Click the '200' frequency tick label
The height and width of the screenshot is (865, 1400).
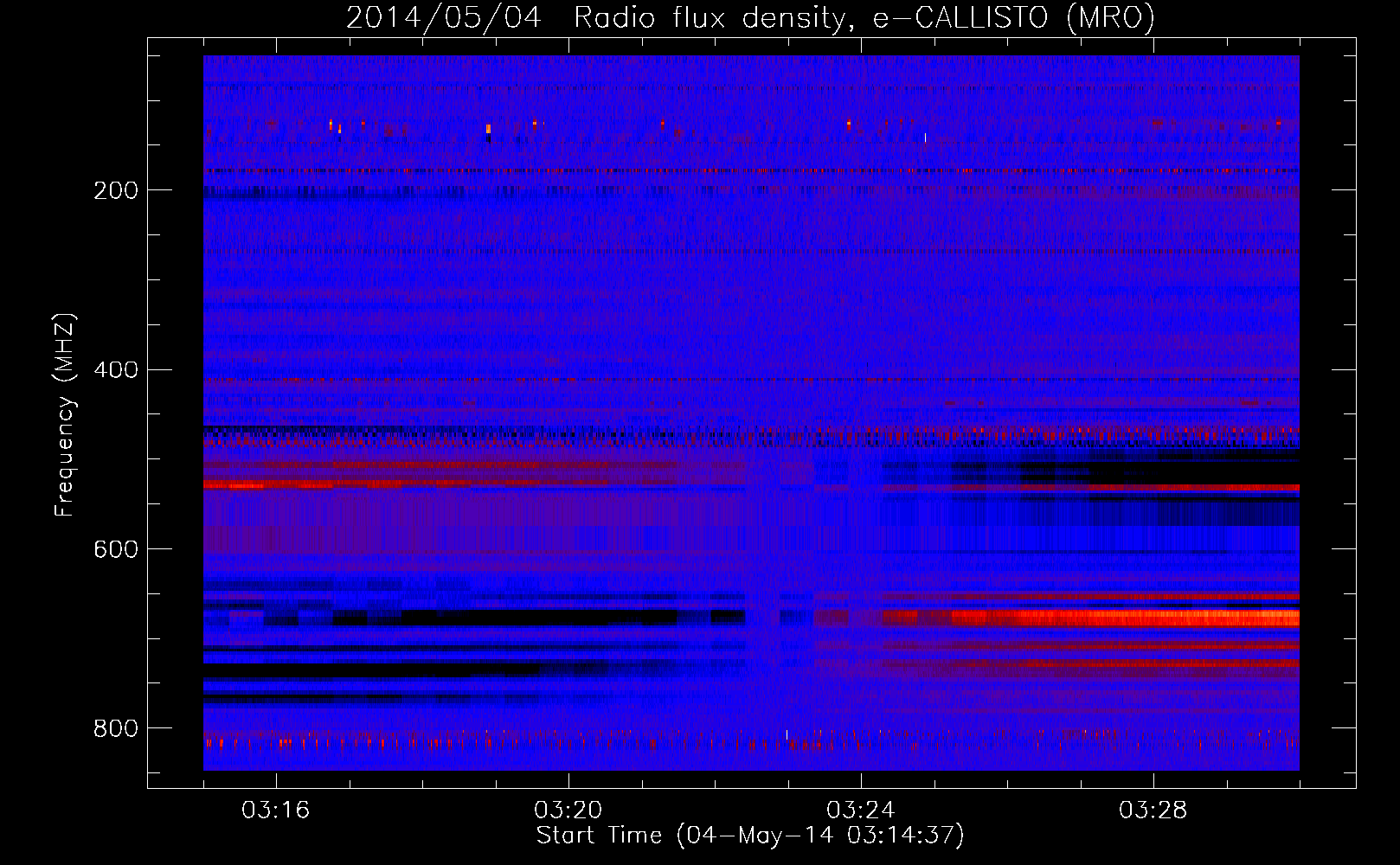click(x=116, y=190)
